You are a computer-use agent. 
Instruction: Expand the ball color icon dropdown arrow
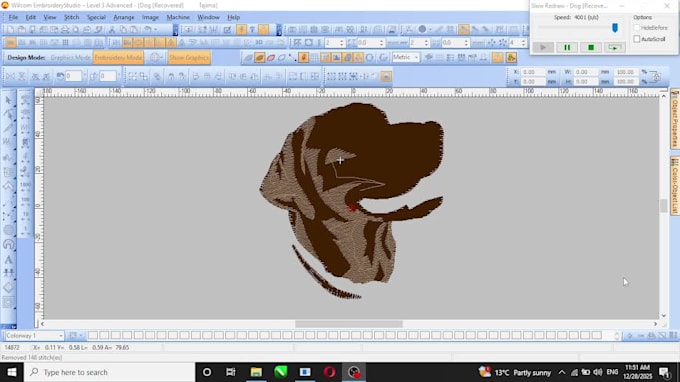430,29
